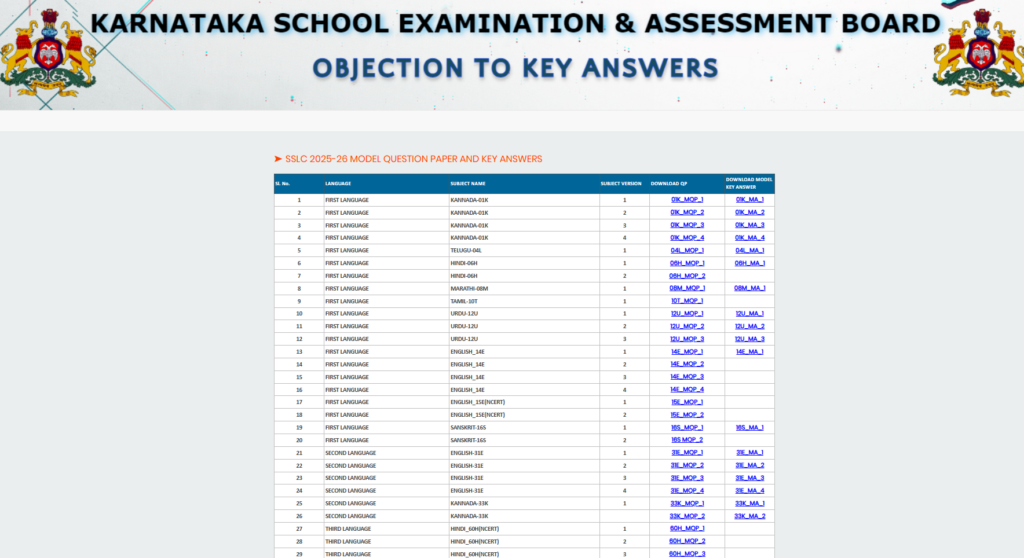The width and height of the screenshot is (1024, 558).
Task: Open second language English 31E_MQP_3
Action: [686, 477]
